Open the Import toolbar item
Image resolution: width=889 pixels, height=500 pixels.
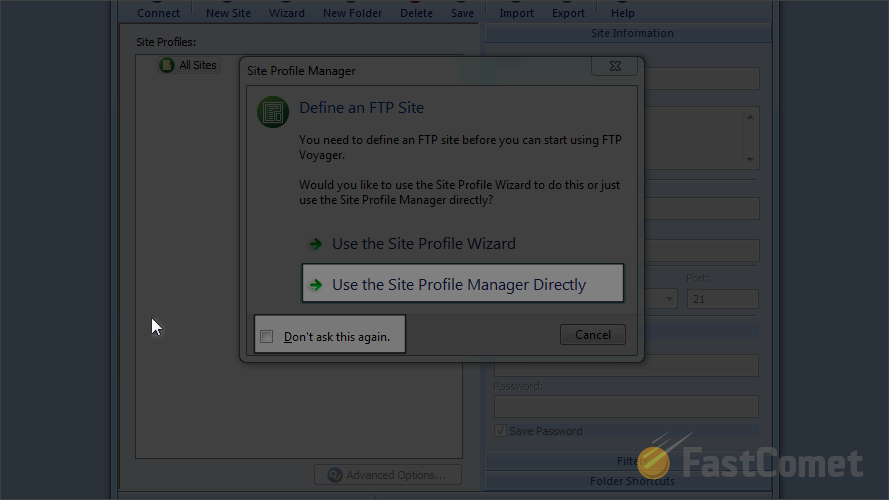coord(517,12)
